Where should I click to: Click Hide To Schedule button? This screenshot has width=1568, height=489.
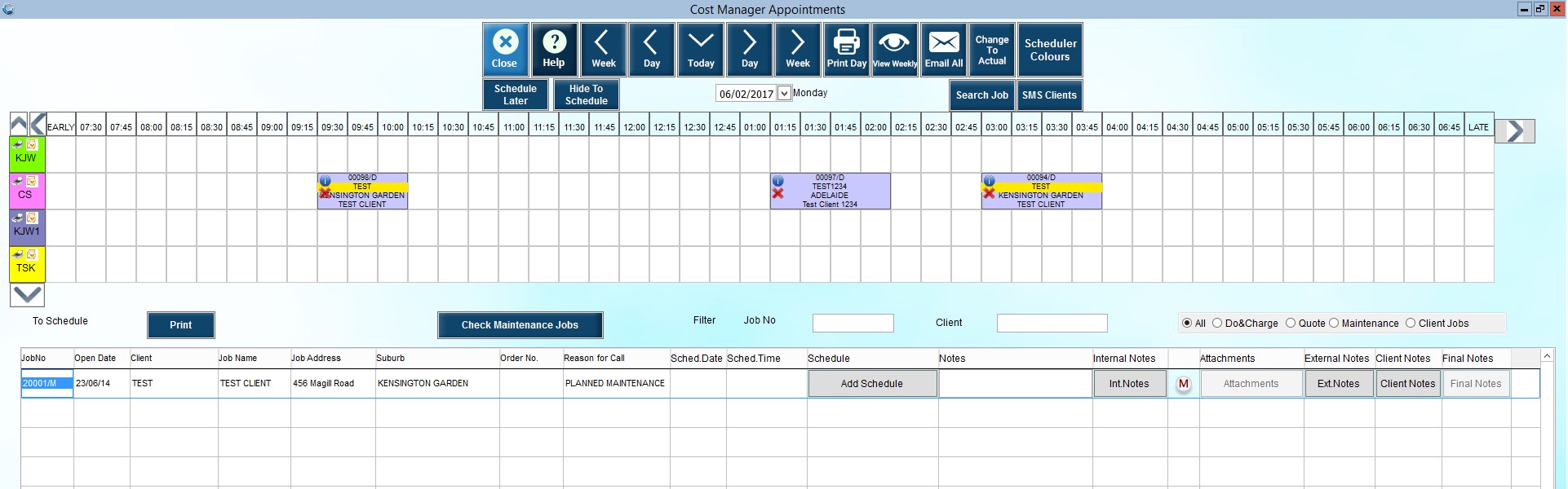pyautogui.click(x=587, y=95)
